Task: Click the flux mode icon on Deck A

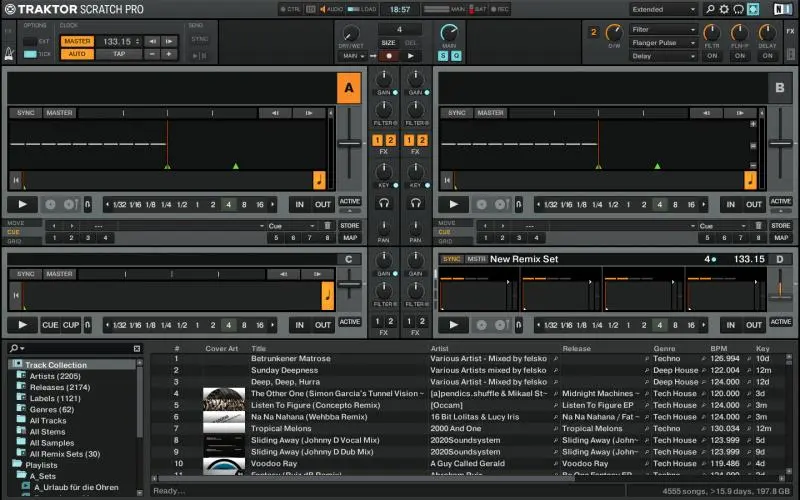Action: 87,204
